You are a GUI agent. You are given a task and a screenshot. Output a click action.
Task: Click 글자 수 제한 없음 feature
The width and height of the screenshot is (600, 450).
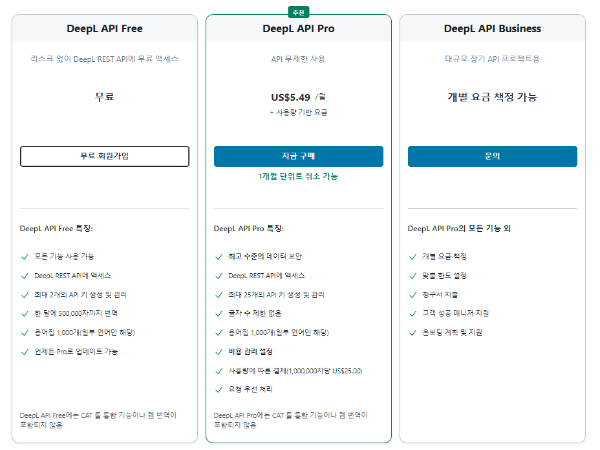(x=255, y=313)
